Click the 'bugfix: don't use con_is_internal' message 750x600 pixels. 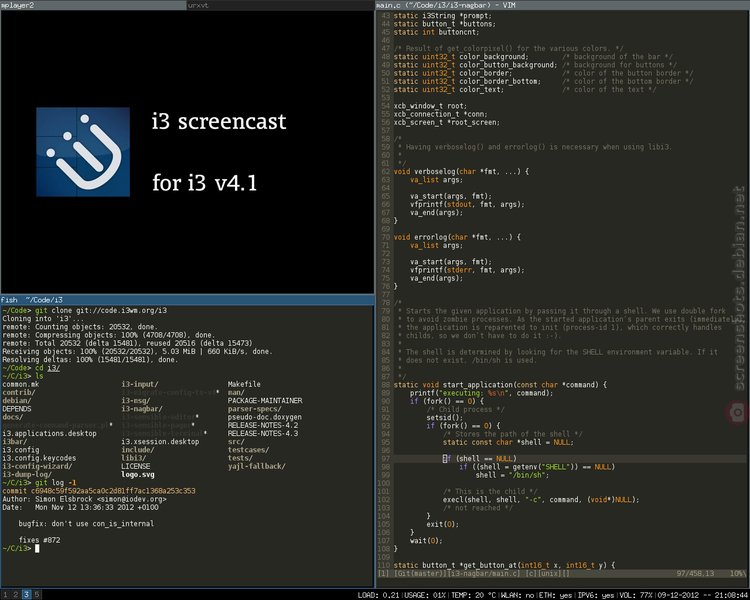coord(86,524)
